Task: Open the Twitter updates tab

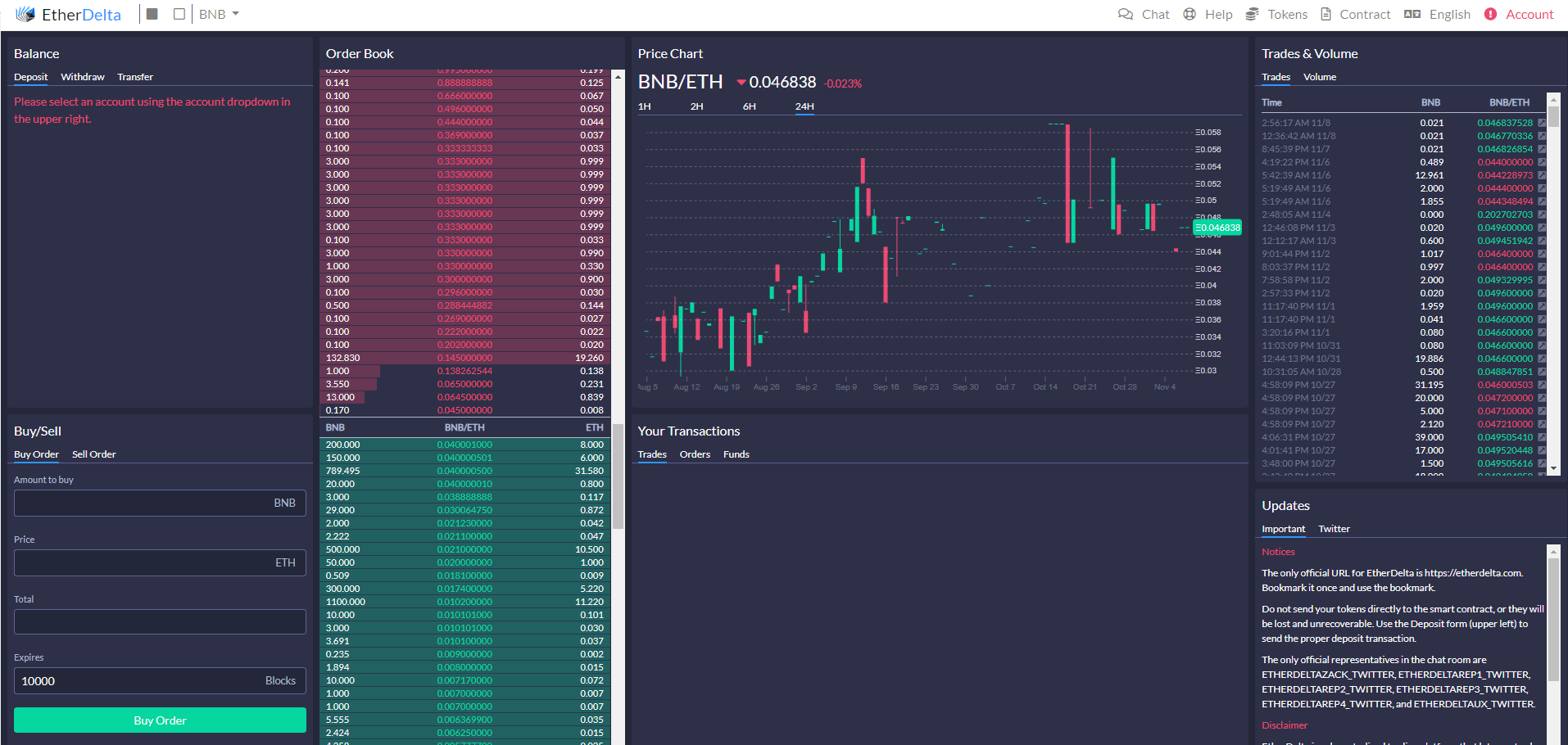Action: pos(1334,529)
